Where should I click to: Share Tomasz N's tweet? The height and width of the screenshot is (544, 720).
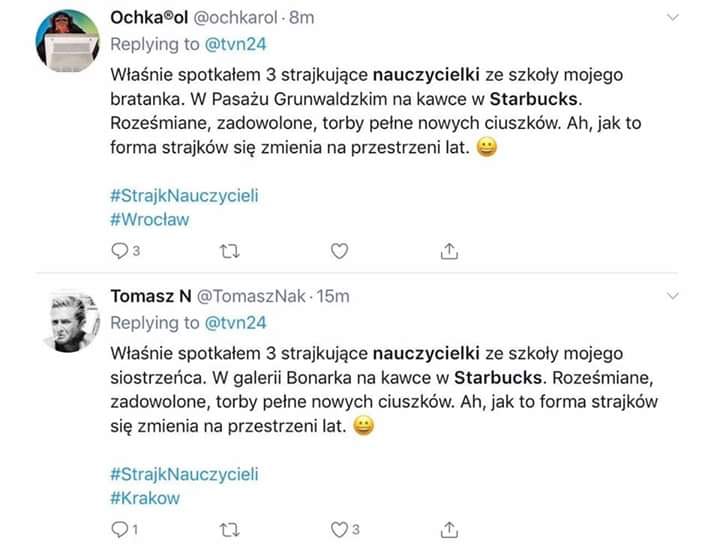pyautogui.click(x=449, y=528)
